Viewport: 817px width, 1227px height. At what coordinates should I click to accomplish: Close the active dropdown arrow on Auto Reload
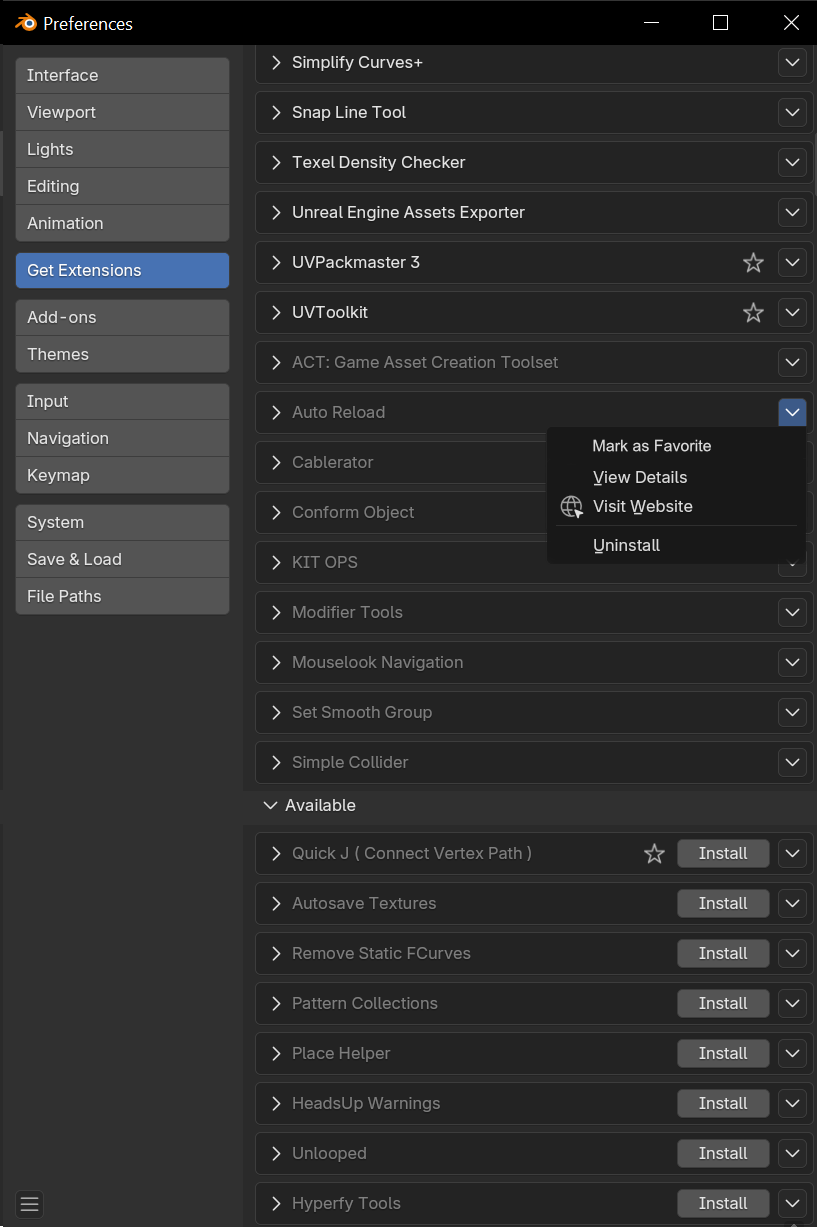[x=792, y=412]
